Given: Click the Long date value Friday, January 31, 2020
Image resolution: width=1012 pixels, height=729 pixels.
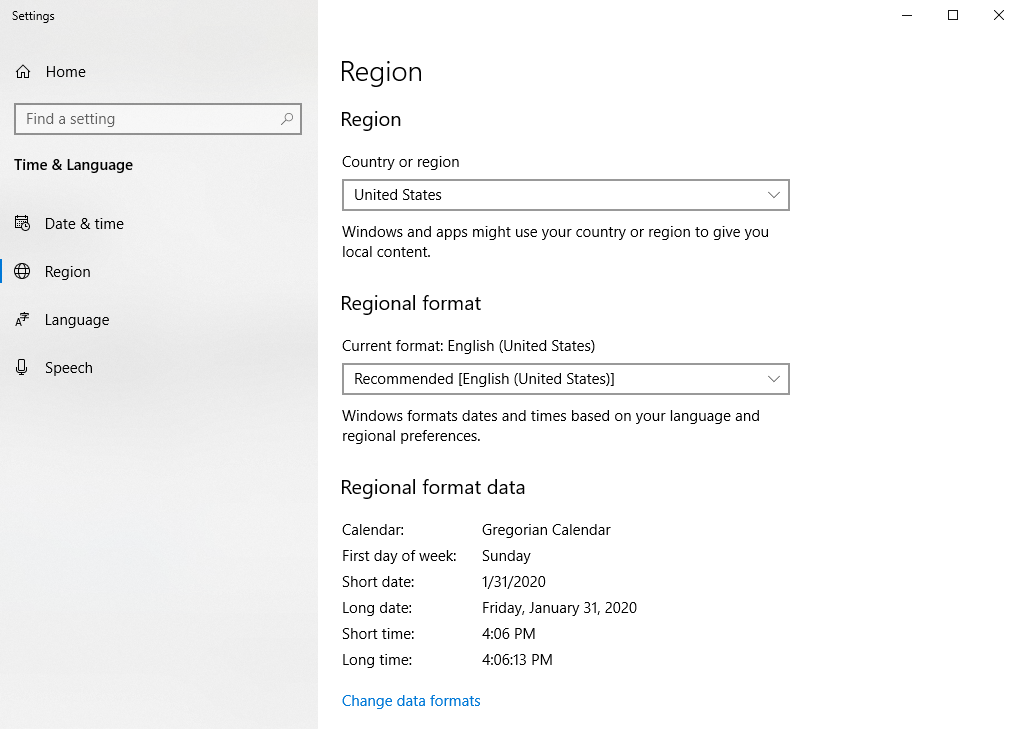Looking at the screenshot, I should coord(560,608).
